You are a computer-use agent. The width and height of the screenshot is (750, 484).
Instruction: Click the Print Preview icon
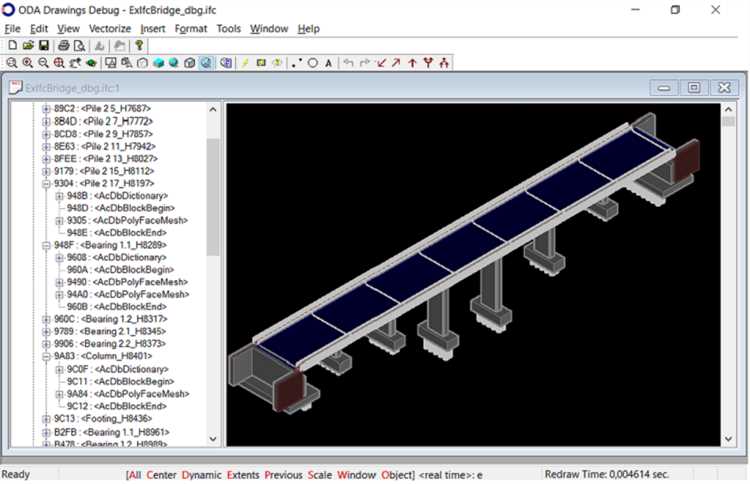pyautogui.click(x=79, y=45)
